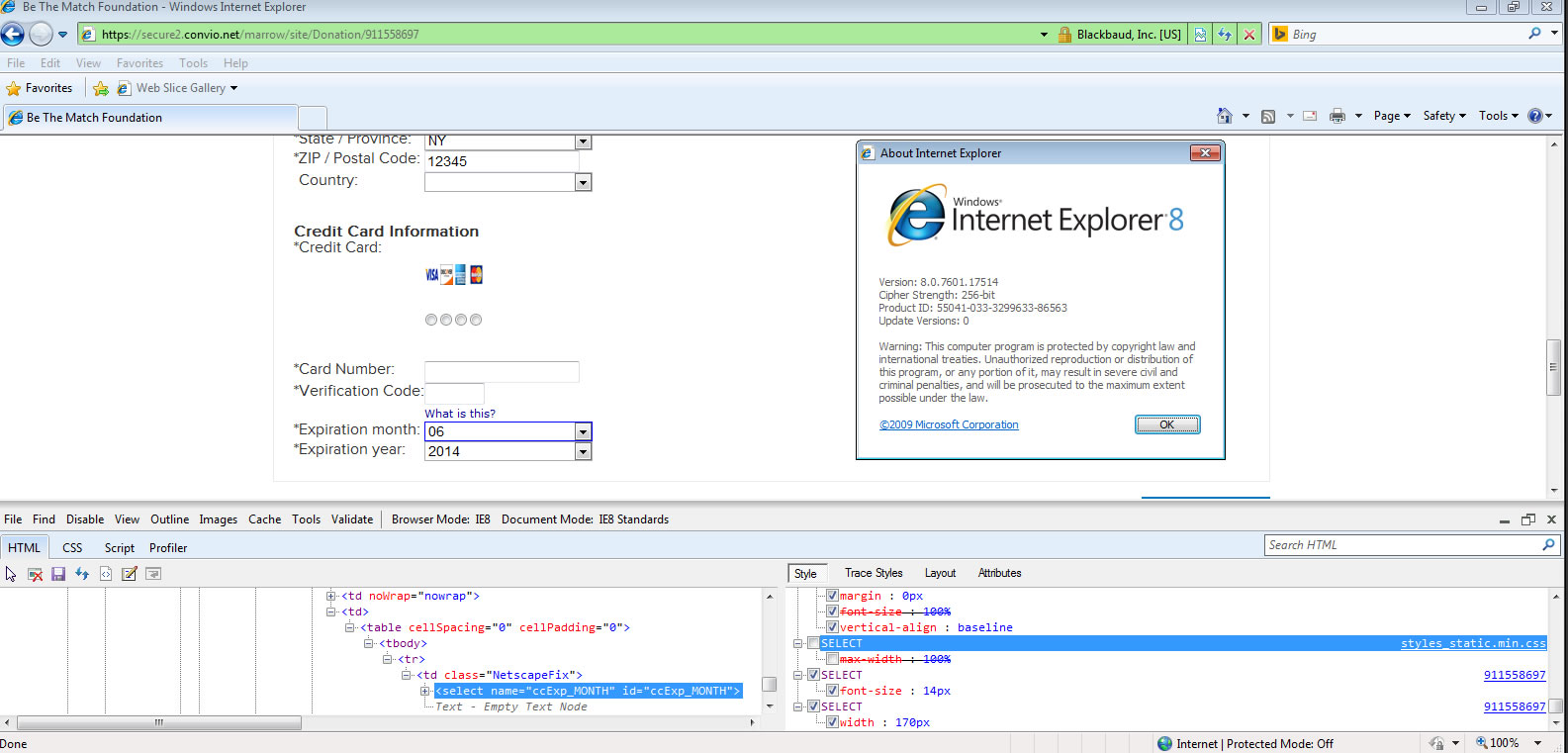The width and height of the screenshot is (1568, 753).
Task: Click the browser Forward arrow button
Action: pyautogui.click(x=41, y=35)
